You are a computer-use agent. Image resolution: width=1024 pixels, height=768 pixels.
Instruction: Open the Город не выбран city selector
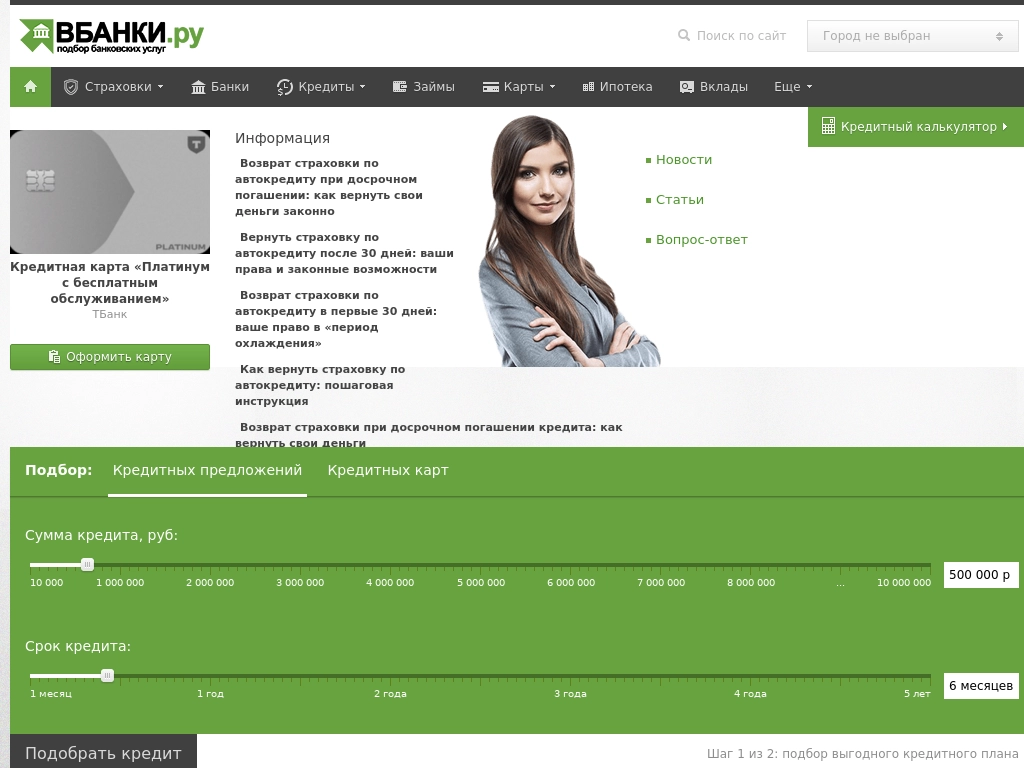pyautogui.click(x=912, y=36)
